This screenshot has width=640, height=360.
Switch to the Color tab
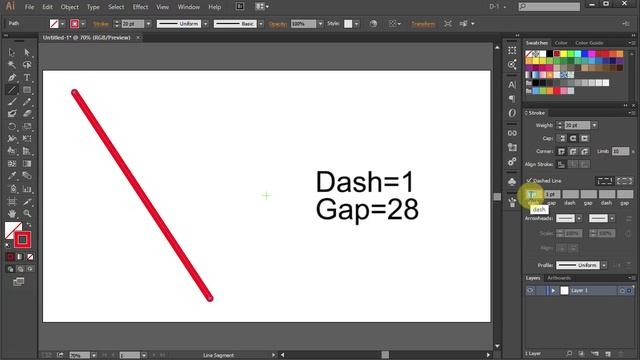[561, 43]
